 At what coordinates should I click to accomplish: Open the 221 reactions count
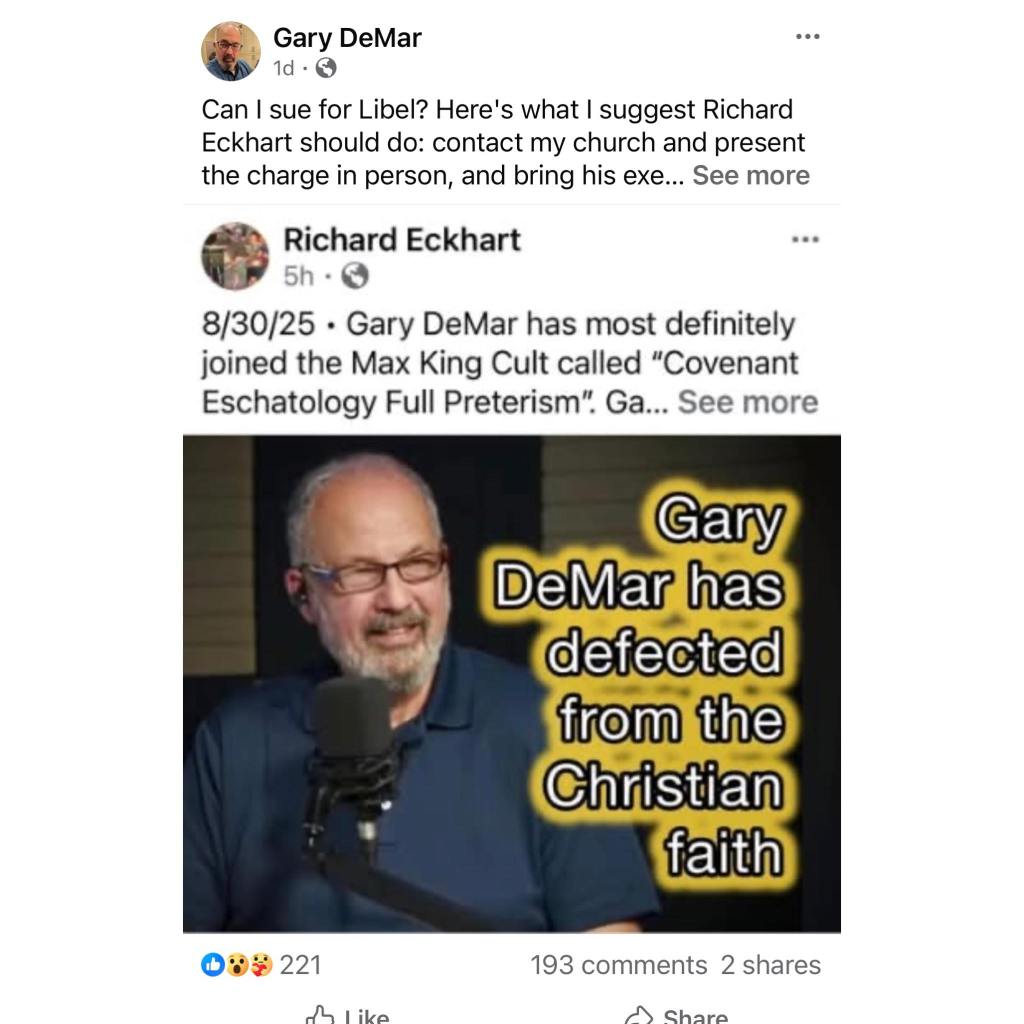pyautogui.click(x=300, y=965)
